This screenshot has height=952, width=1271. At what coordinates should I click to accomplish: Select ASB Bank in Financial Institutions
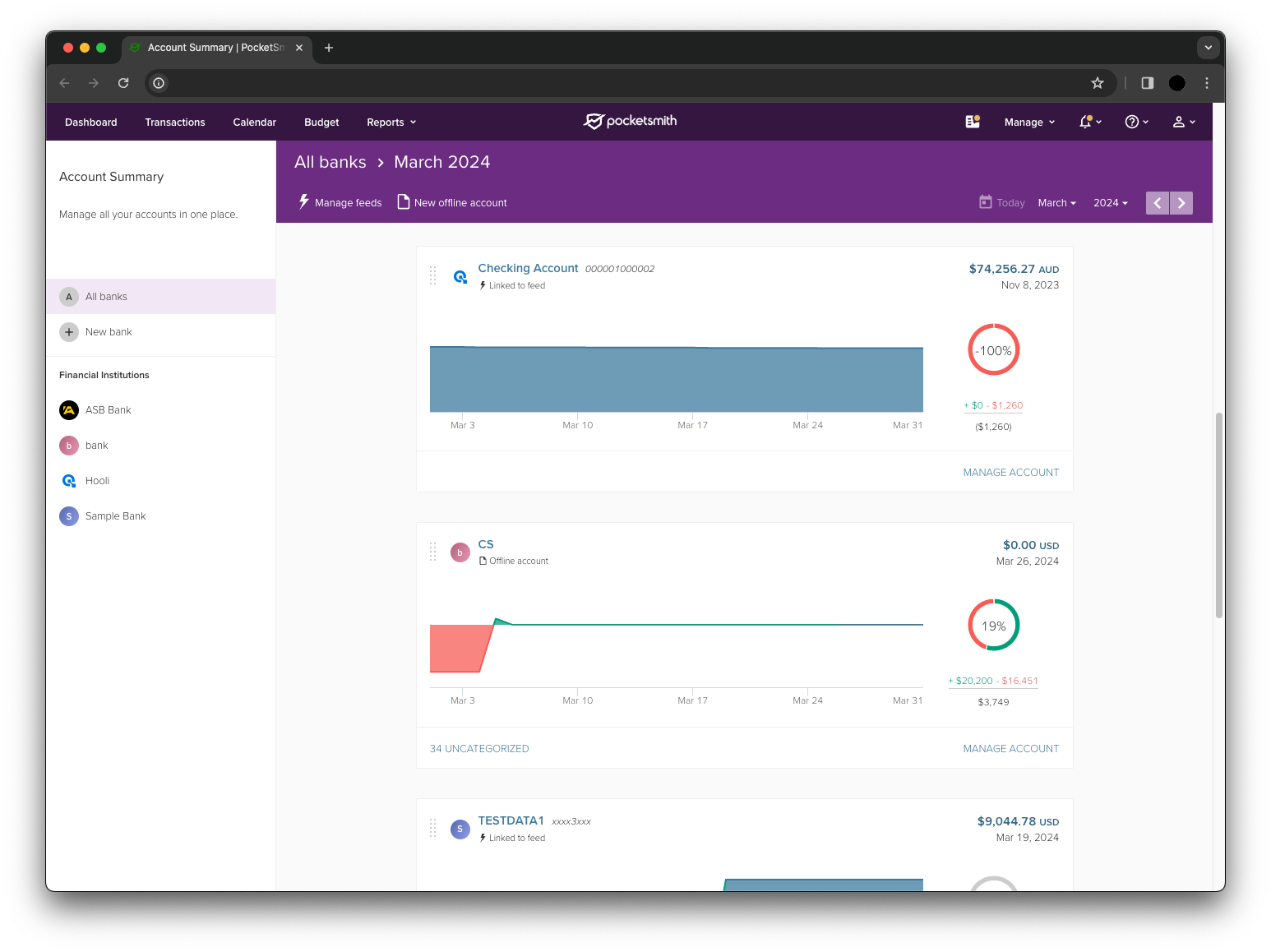pos(108,410)
